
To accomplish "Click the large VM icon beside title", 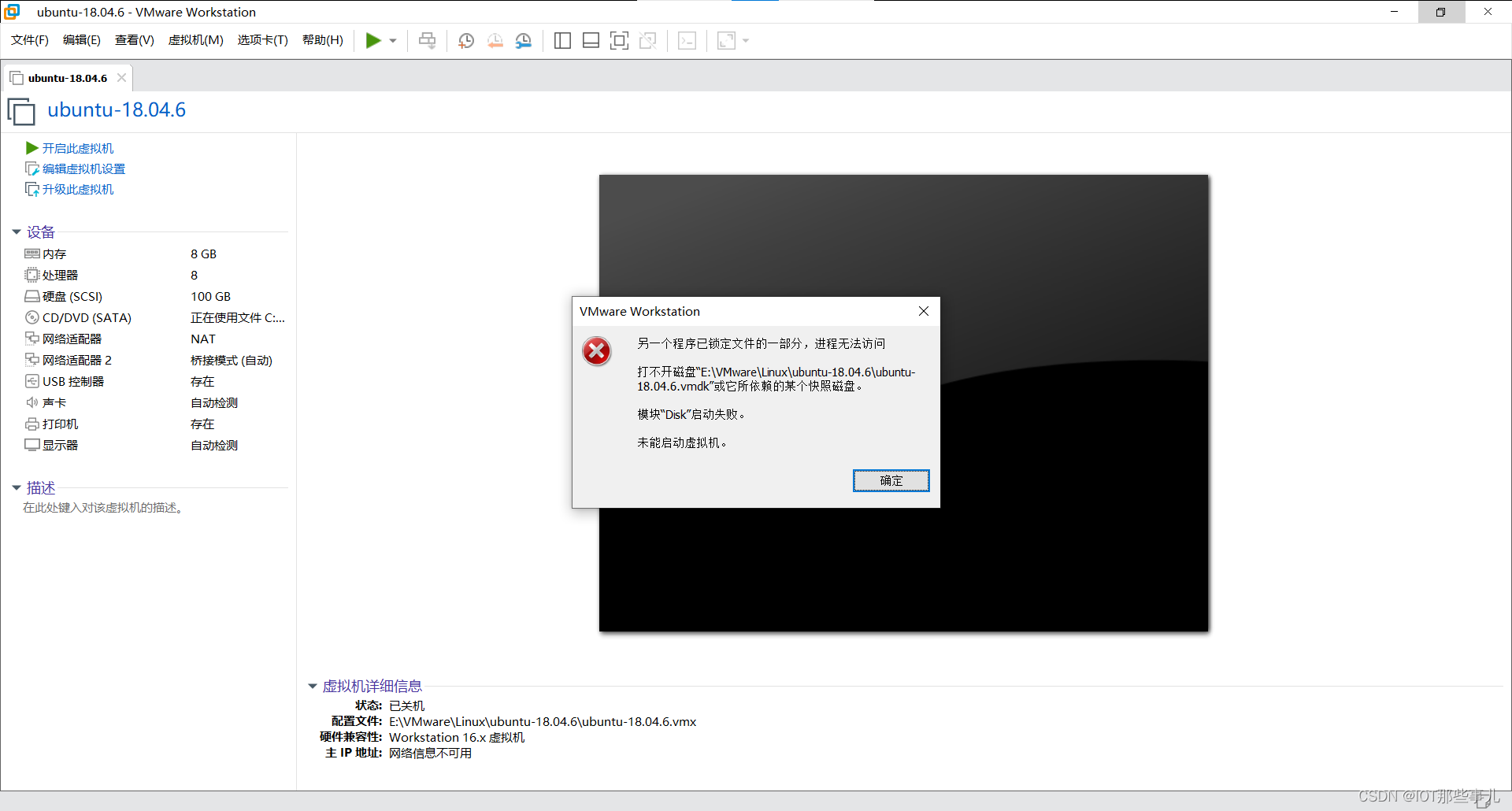I will point(21,111).
